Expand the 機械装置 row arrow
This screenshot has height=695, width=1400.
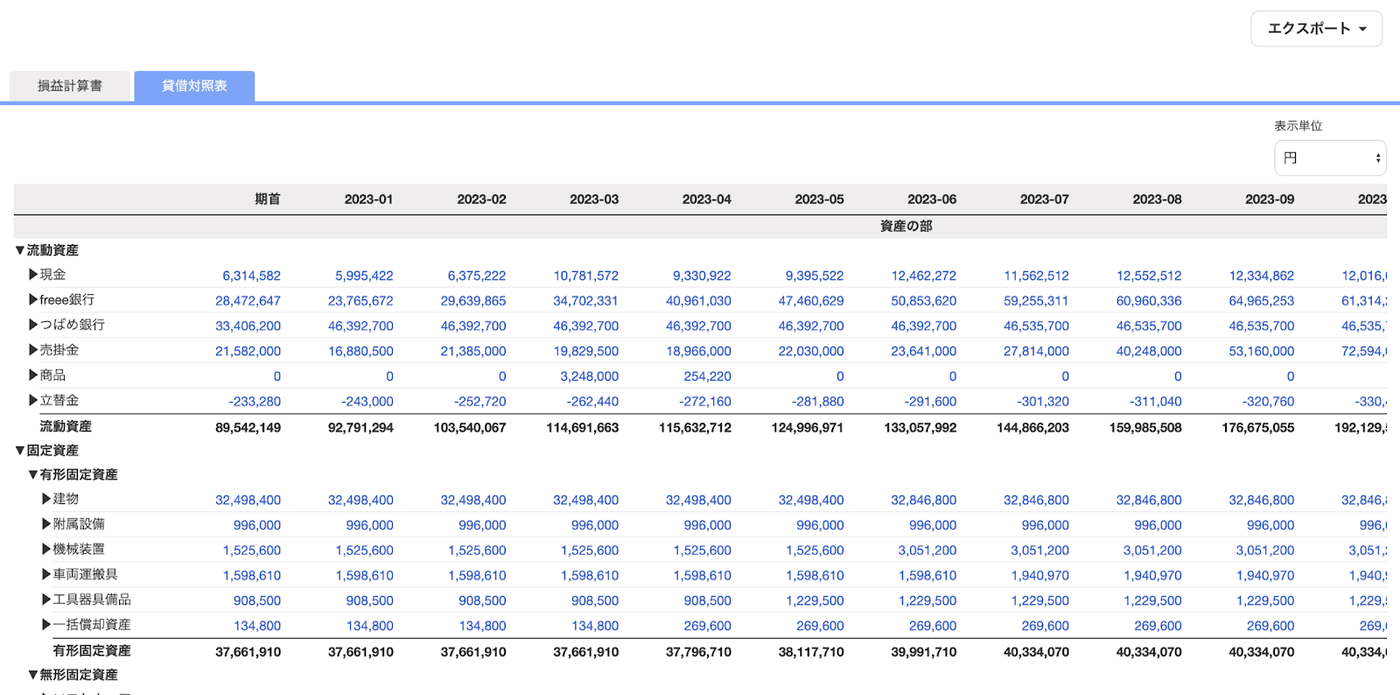[x=47, y=549]
